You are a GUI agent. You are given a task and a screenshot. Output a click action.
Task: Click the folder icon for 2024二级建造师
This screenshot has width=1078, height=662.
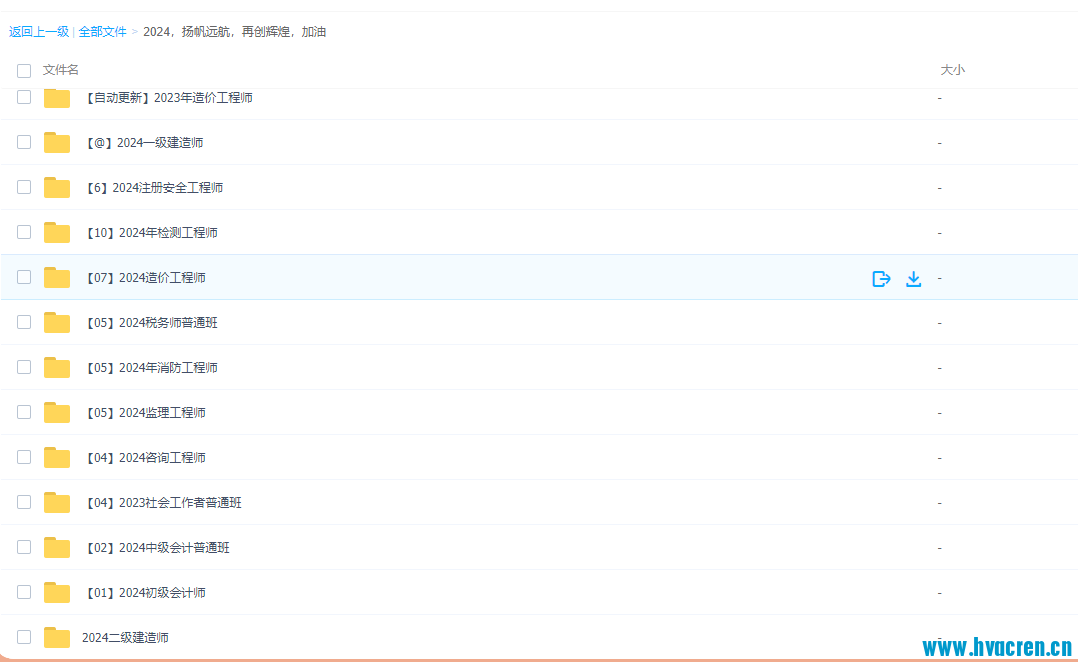click(x=57, y=638)
